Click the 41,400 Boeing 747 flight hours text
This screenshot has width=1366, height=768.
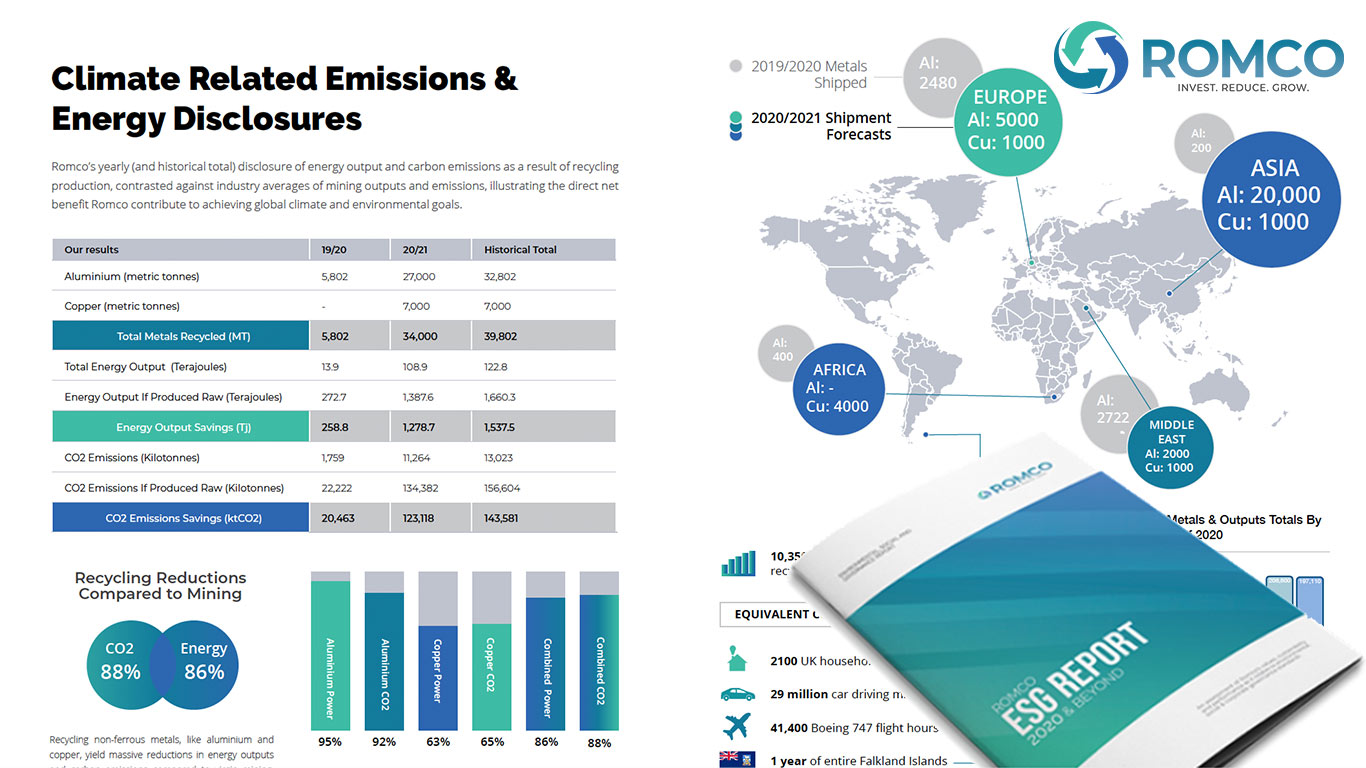pos(854,727)
